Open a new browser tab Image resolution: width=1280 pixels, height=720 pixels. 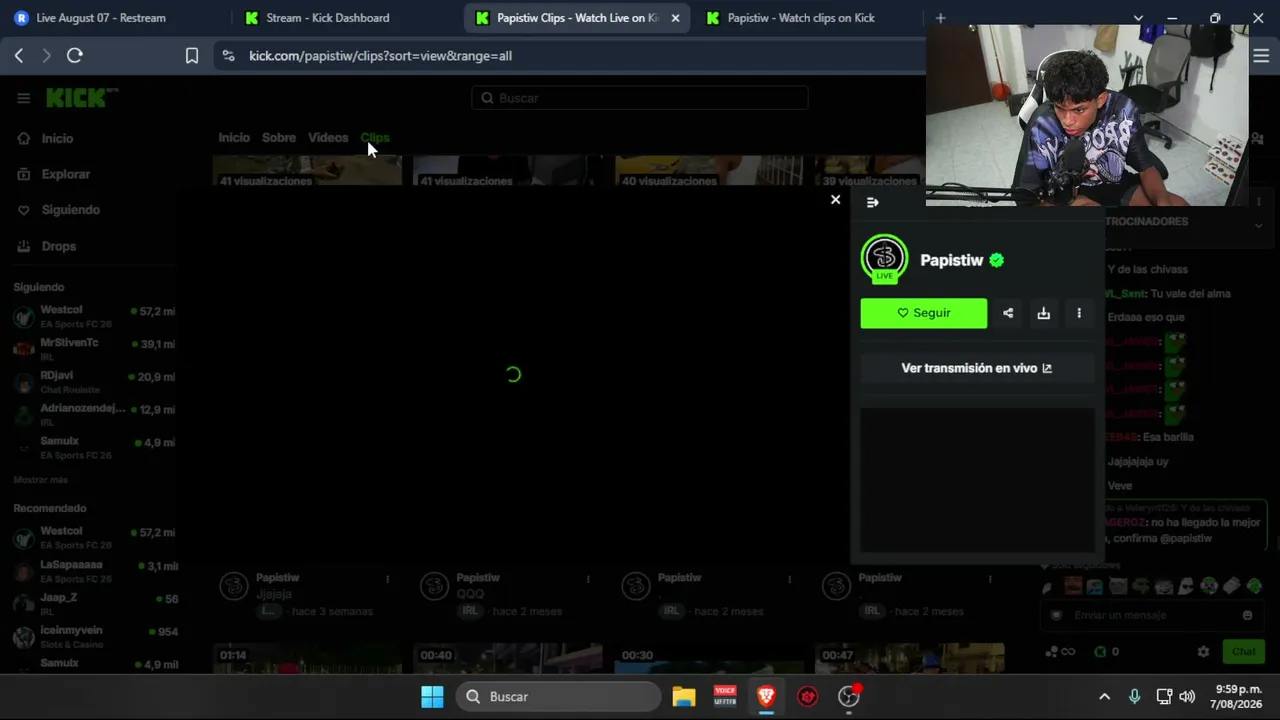(x=940, y=18)
